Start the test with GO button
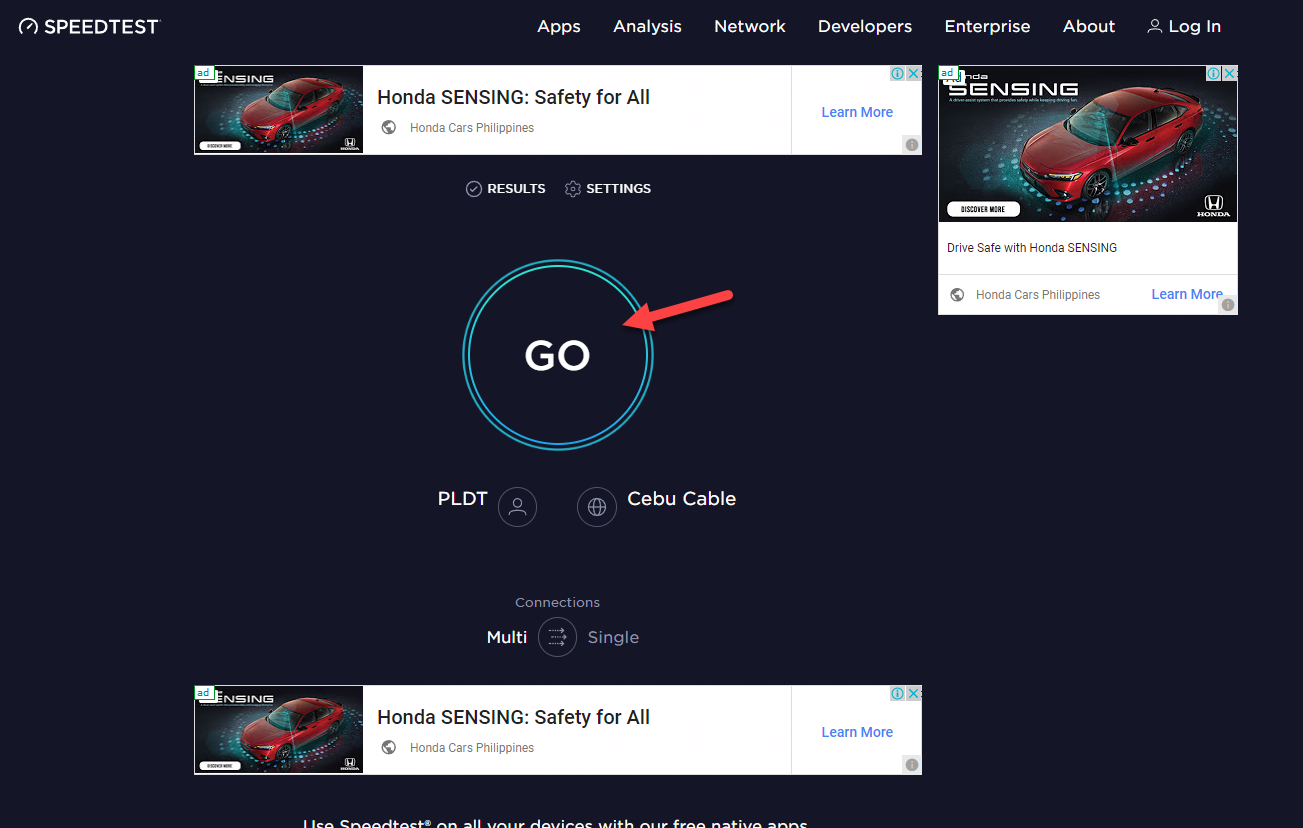This screenshot has height=828, width=1303. 558,355
